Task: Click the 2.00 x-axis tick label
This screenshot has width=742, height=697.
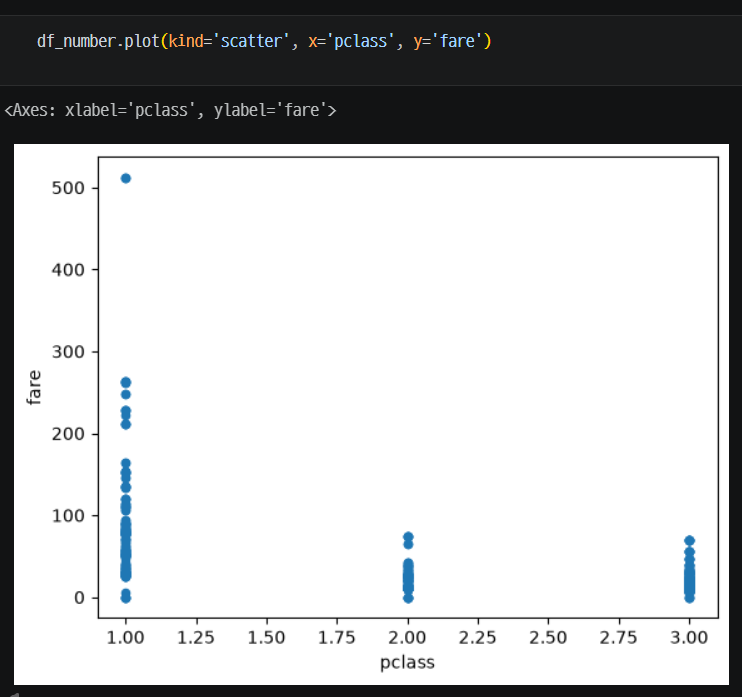Action: click(407, 638)
